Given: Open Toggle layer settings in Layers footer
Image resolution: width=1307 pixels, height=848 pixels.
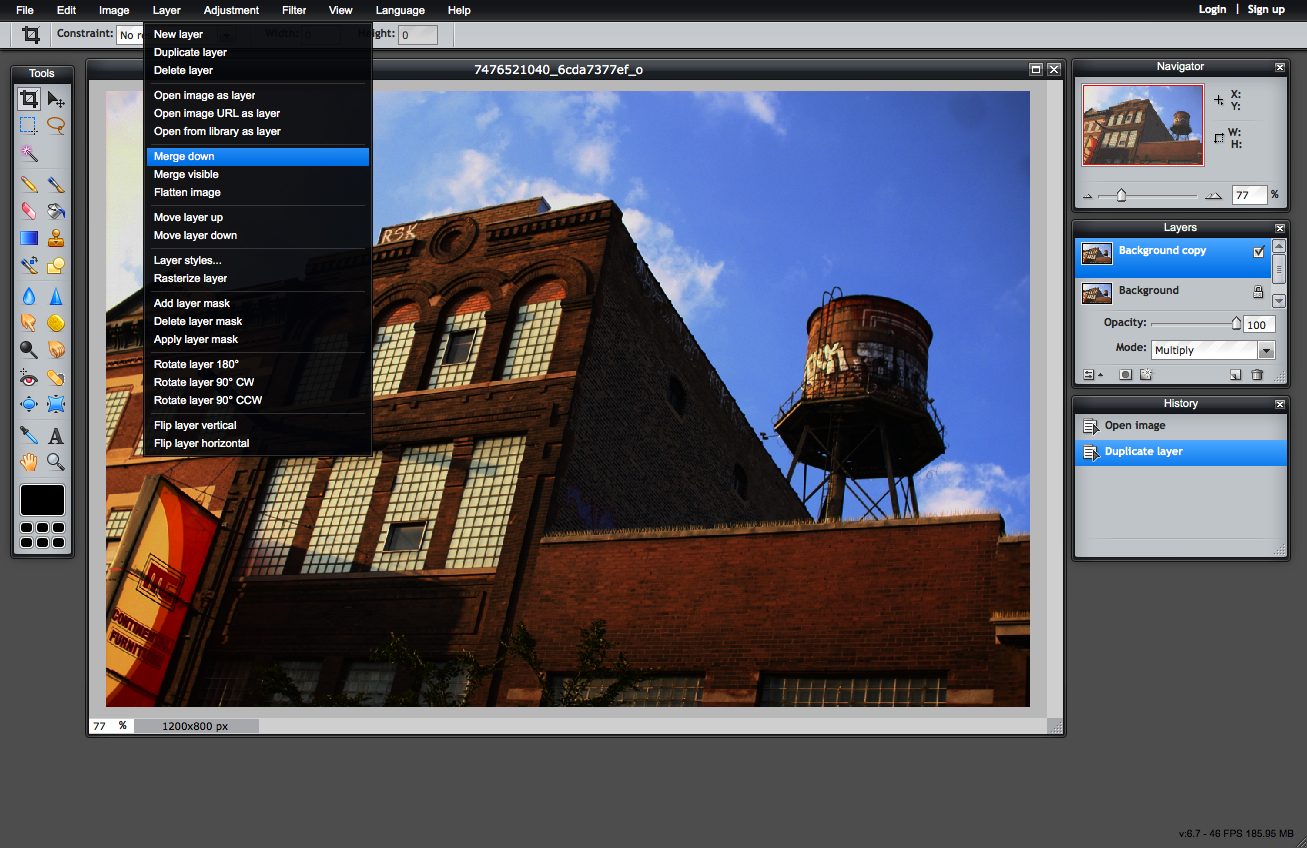Looking at the screenshot, I should pos(1091,375).
